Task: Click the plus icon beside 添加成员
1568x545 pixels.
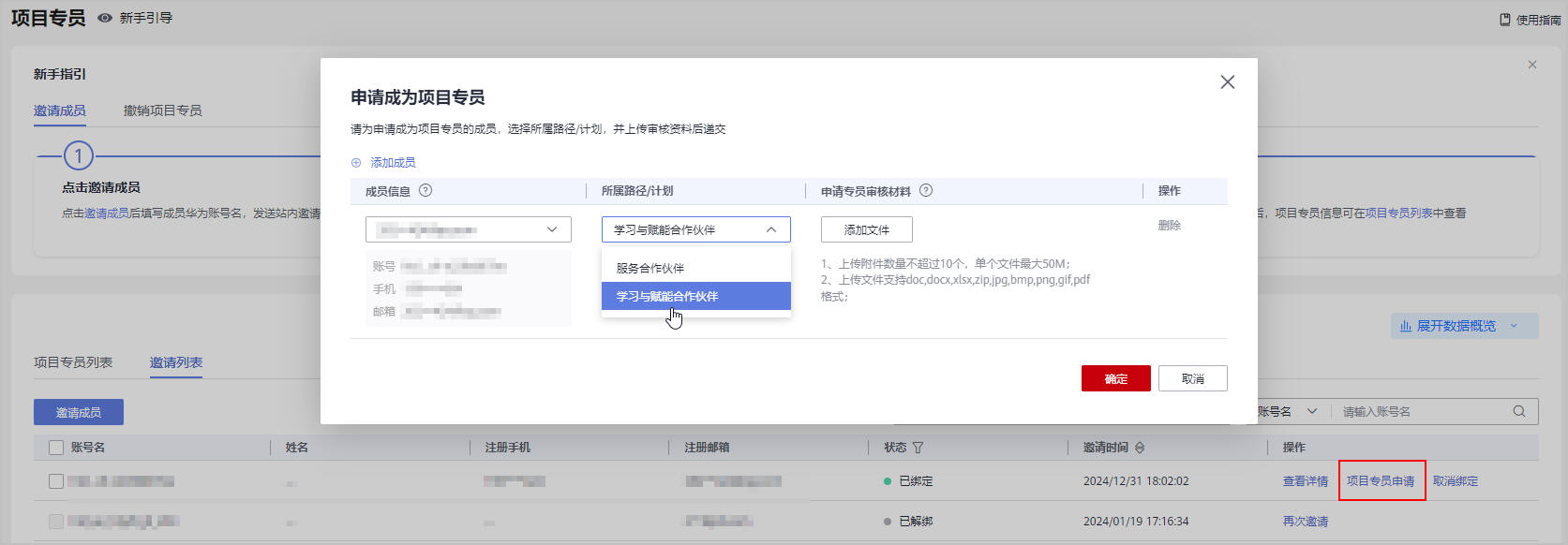Action: coord(356,163)
